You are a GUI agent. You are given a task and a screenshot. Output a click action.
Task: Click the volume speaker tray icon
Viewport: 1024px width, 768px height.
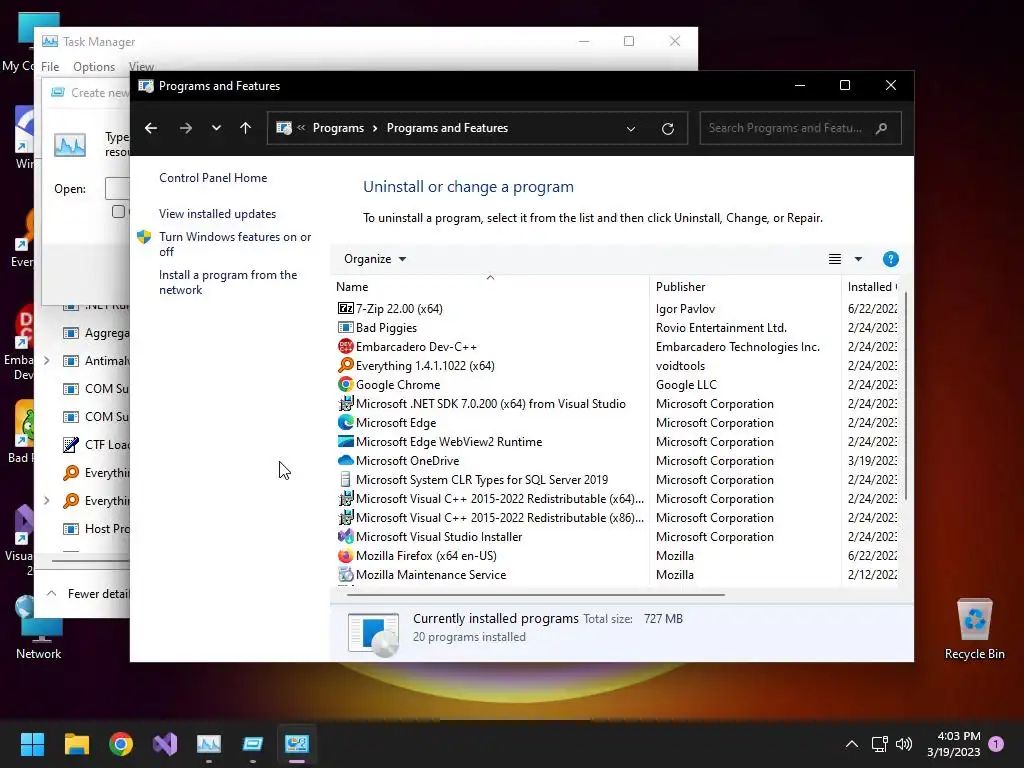click(x=904, y=744)
